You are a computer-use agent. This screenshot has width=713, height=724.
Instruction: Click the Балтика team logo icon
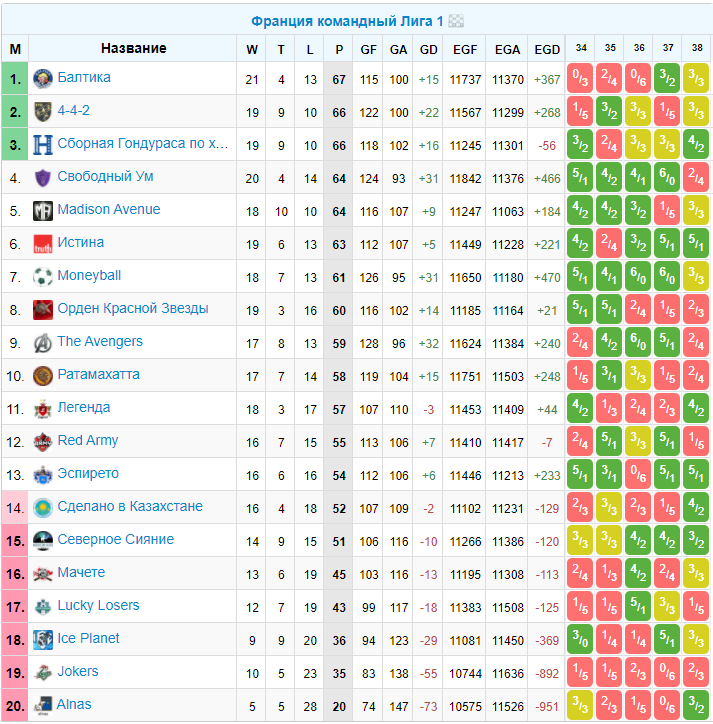pyautogui.click(x=43, y=78)
